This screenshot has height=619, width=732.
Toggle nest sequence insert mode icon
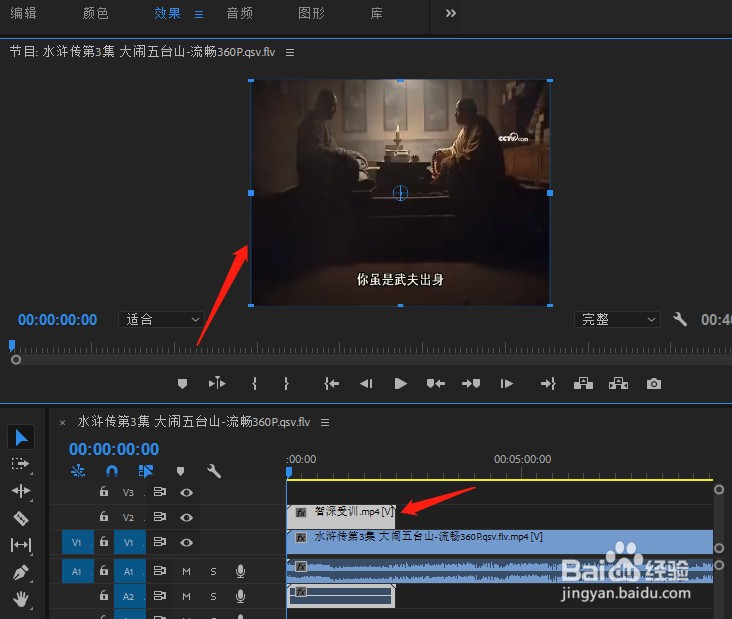[x=78, y=471]
